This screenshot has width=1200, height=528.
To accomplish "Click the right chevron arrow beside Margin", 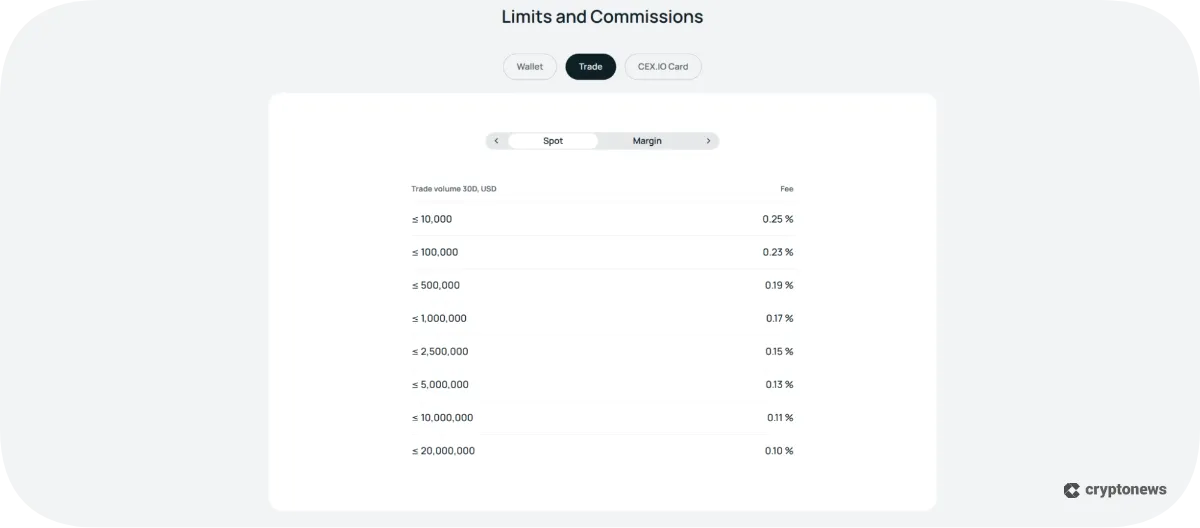I will pos(708,141).
